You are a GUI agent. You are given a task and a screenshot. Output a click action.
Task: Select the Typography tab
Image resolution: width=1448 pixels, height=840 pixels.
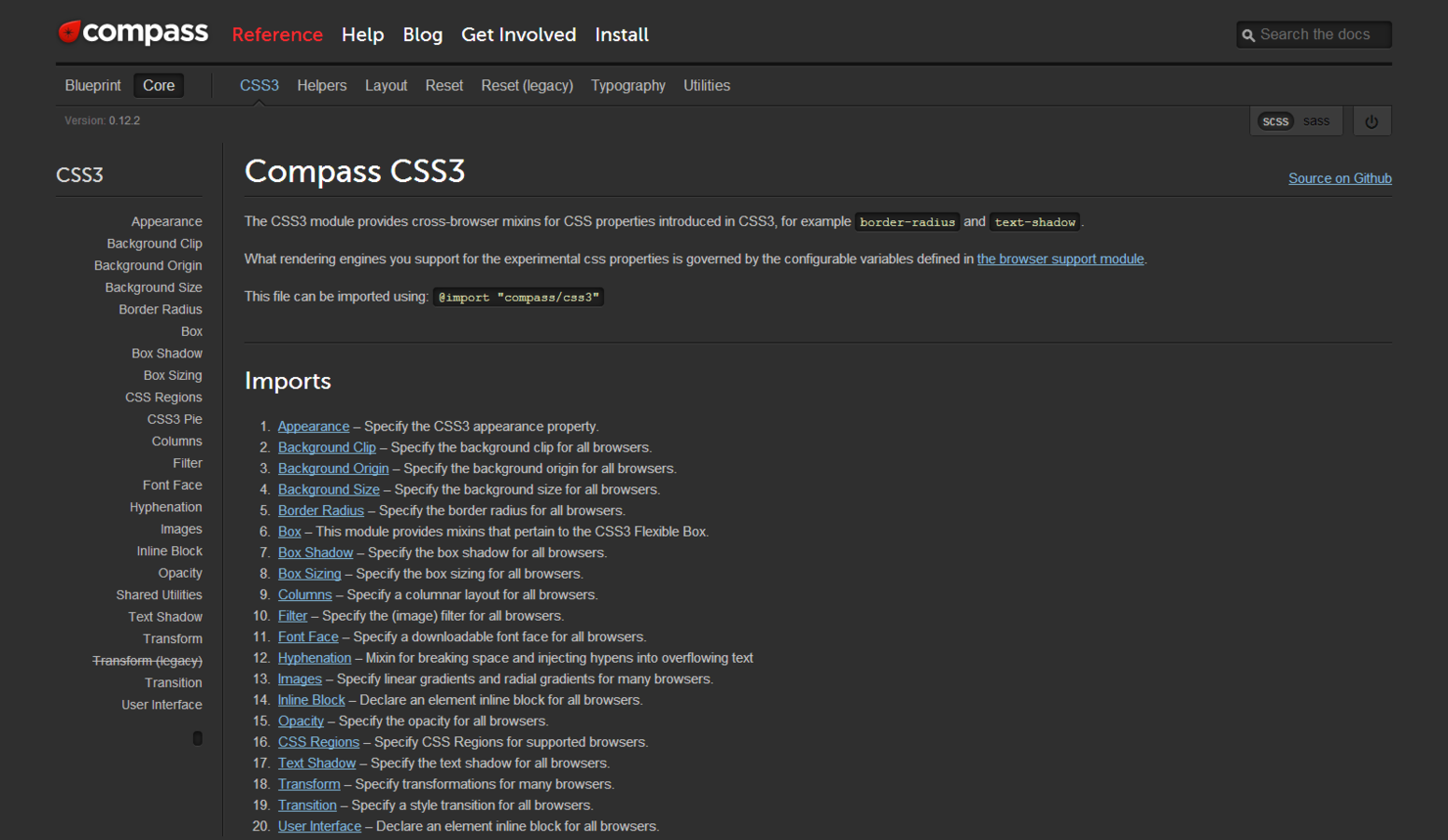pos(628,86)
